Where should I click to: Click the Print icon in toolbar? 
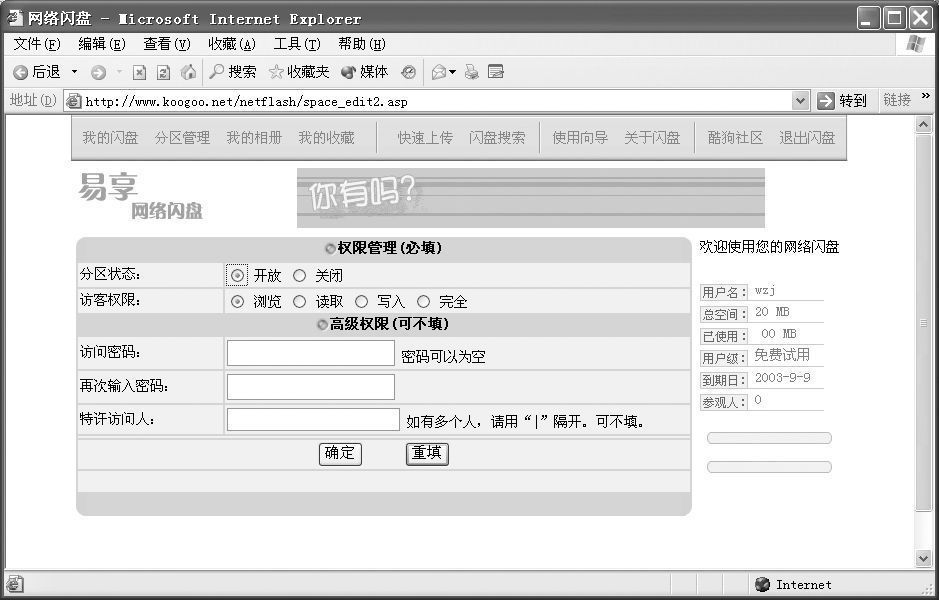471,72
